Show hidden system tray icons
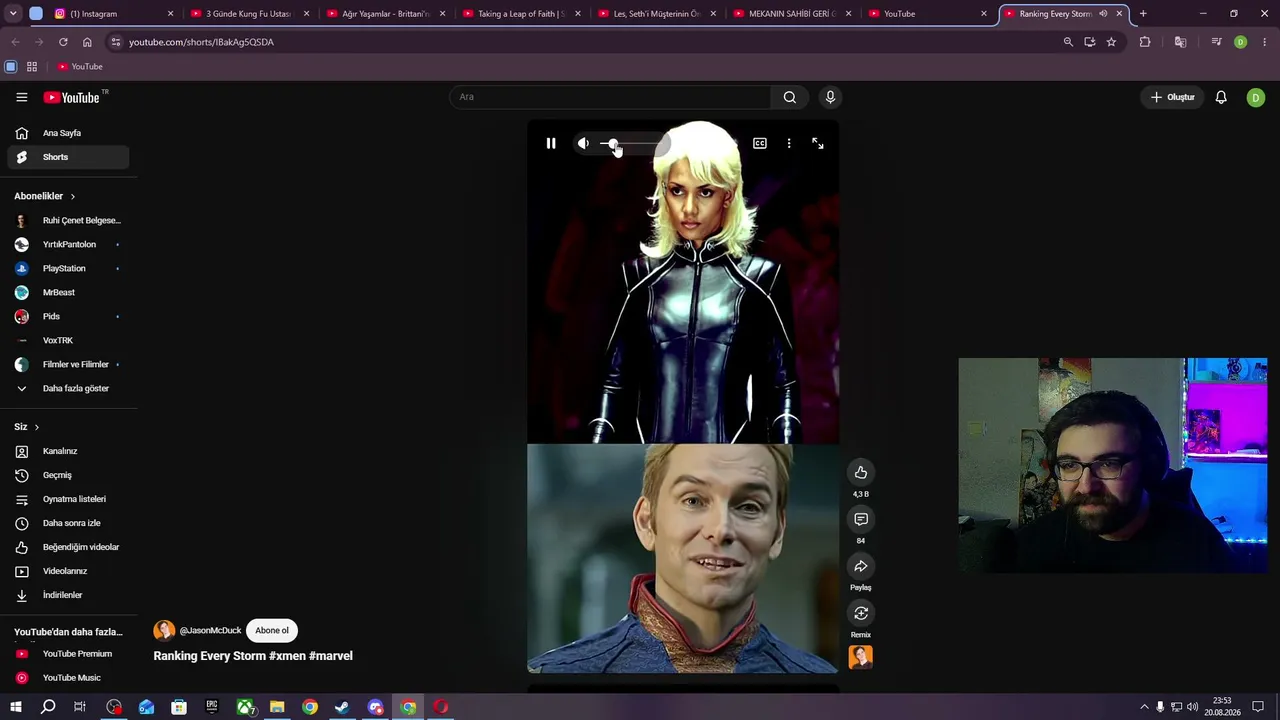1280x720 pixels. pyautogui.click(x=1145, y=707)
